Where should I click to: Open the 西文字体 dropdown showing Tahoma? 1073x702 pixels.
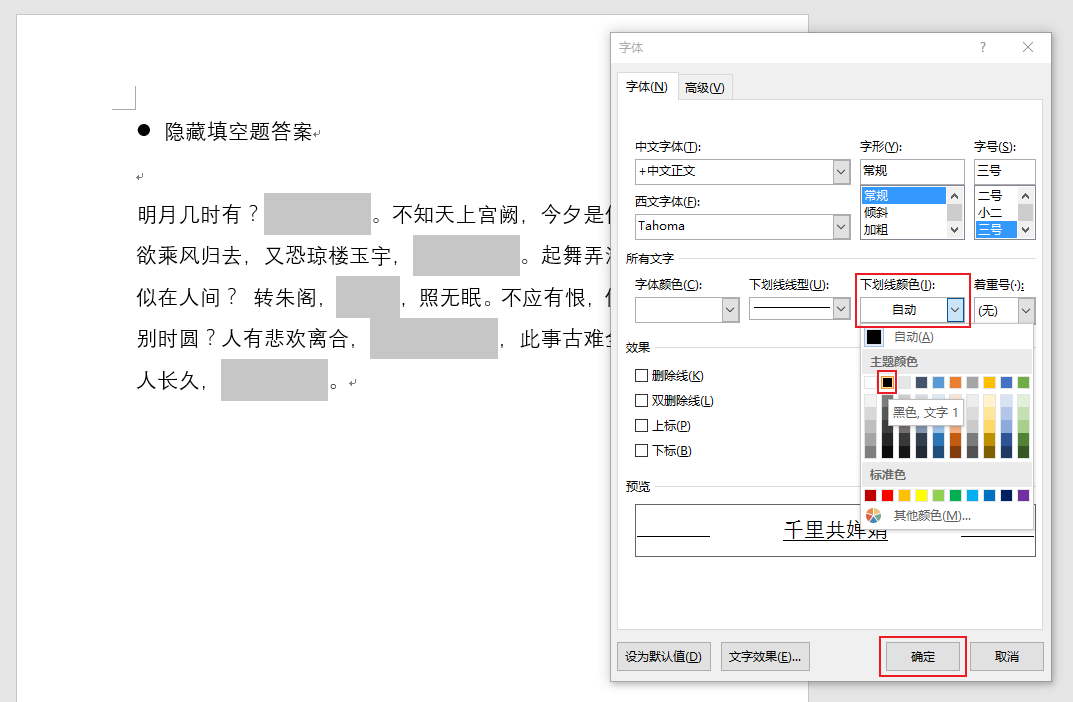tap(842, 226)
